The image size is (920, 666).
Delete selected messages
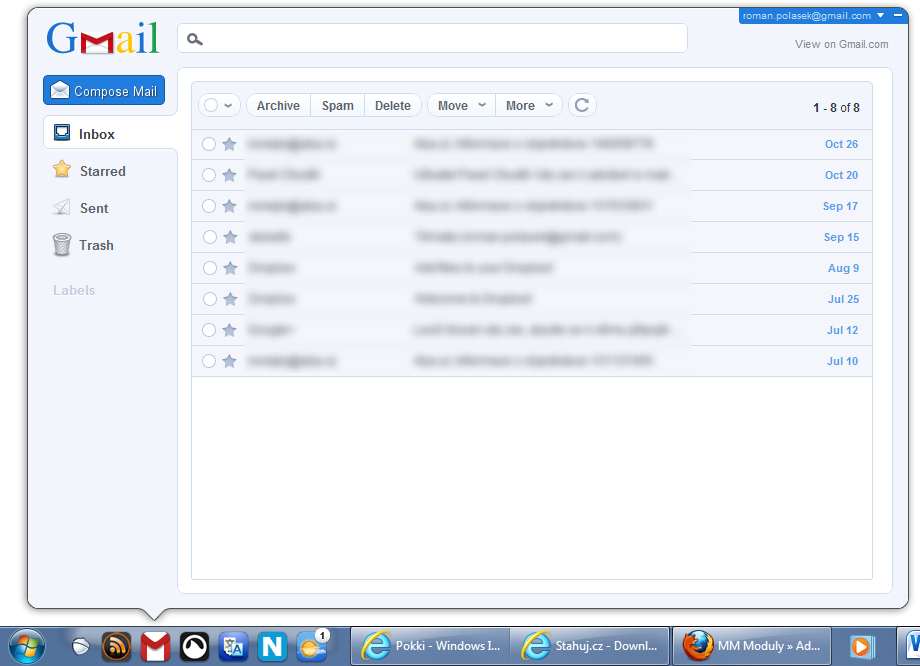point(393,106)
